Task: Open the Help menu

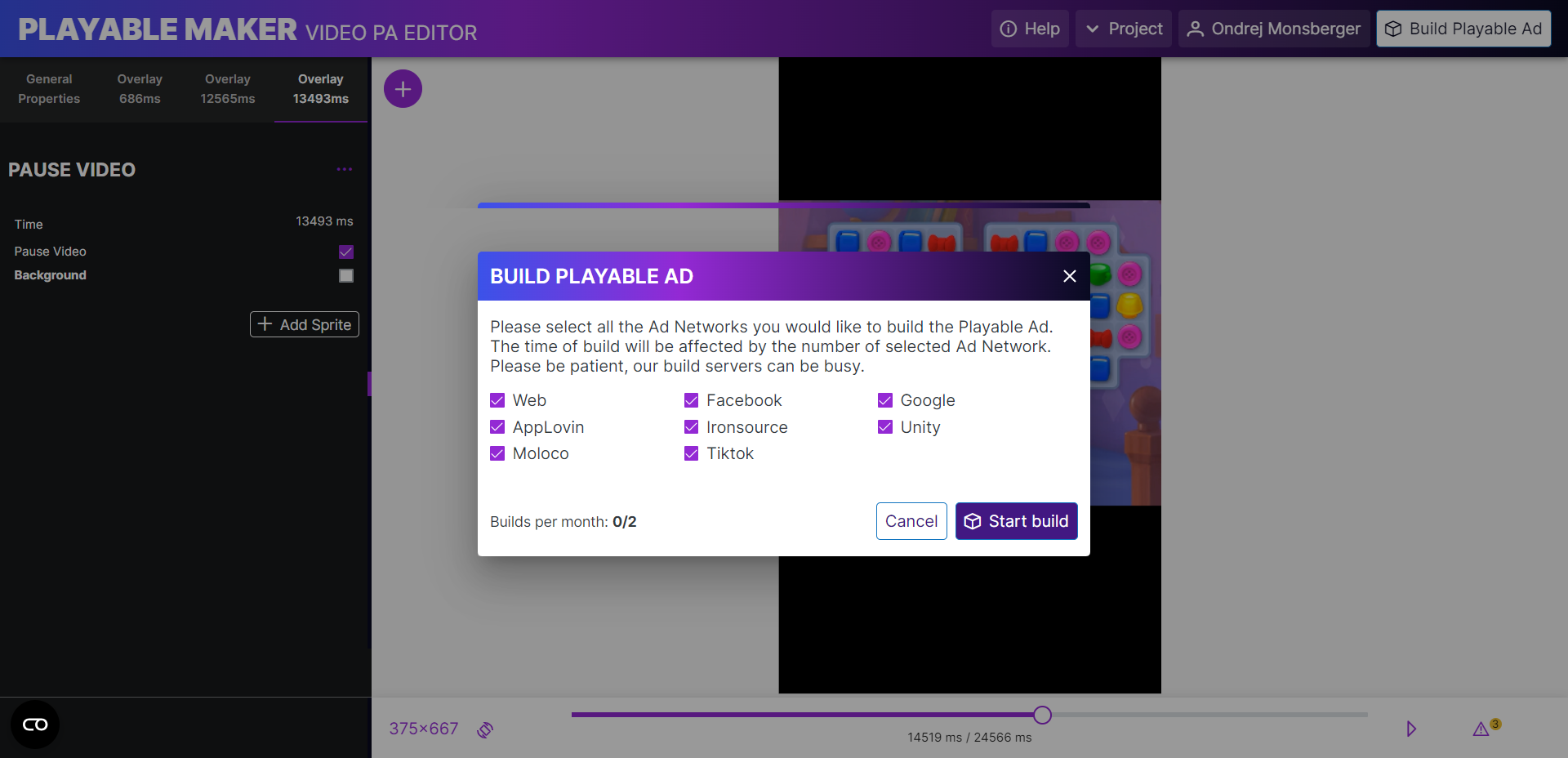Action: [x=1030, y=29]
